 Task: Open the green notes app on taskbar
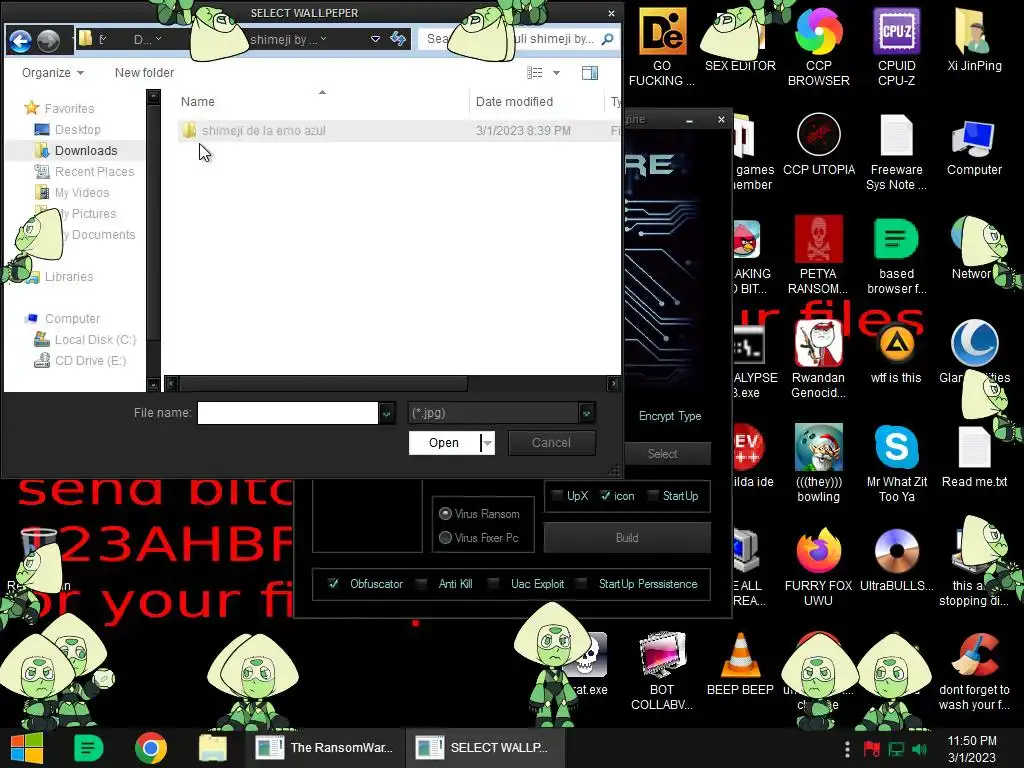(88, 748)
